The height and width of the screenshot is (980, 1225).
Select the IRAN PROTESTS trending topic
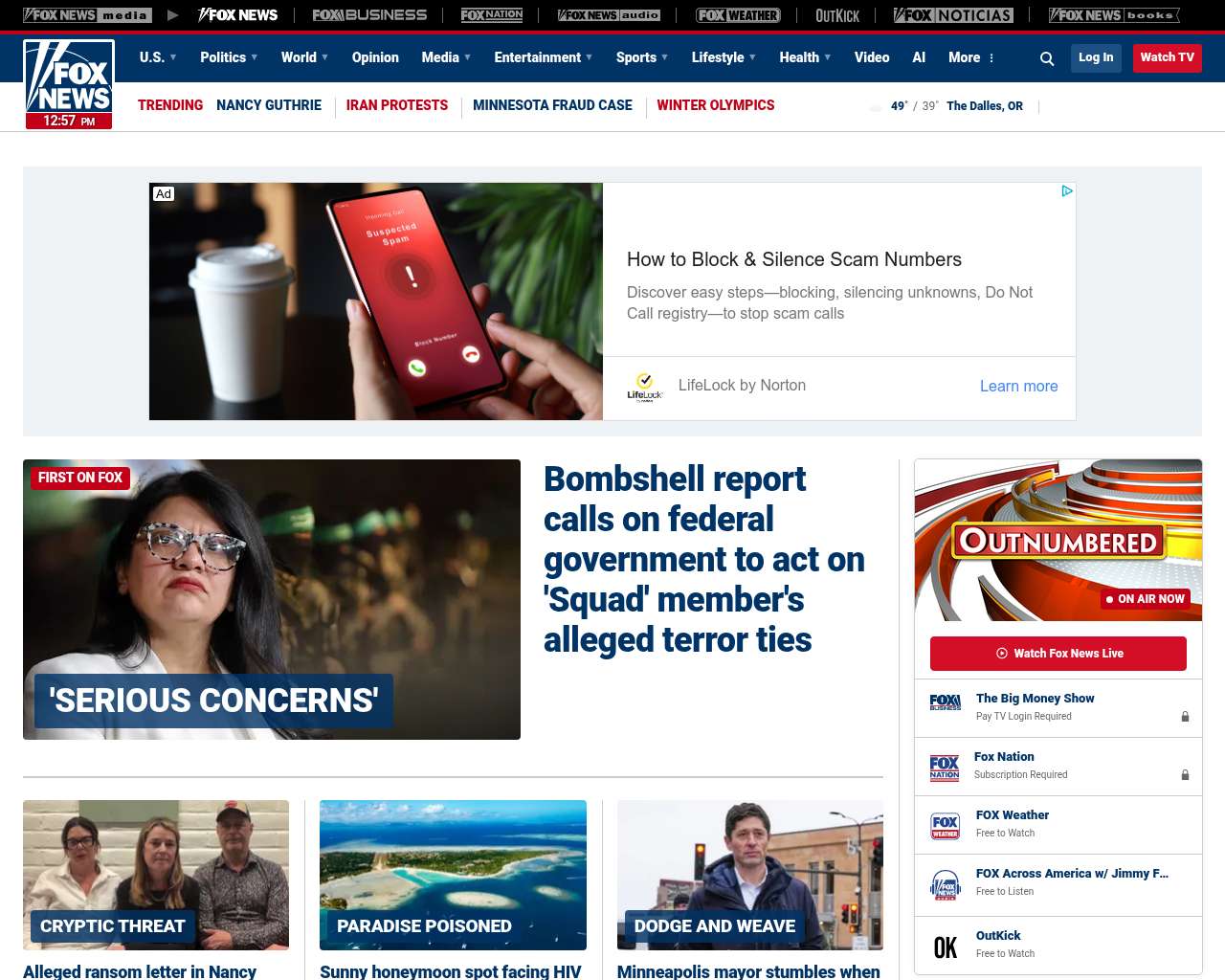tap(397, 105)
